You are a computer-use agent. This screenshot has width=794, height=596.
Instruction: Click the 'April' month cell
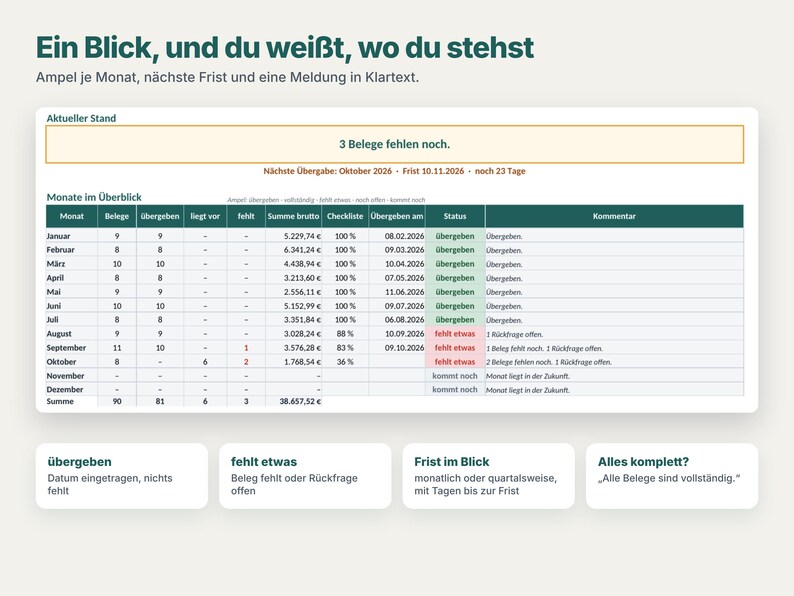[71, 278]
